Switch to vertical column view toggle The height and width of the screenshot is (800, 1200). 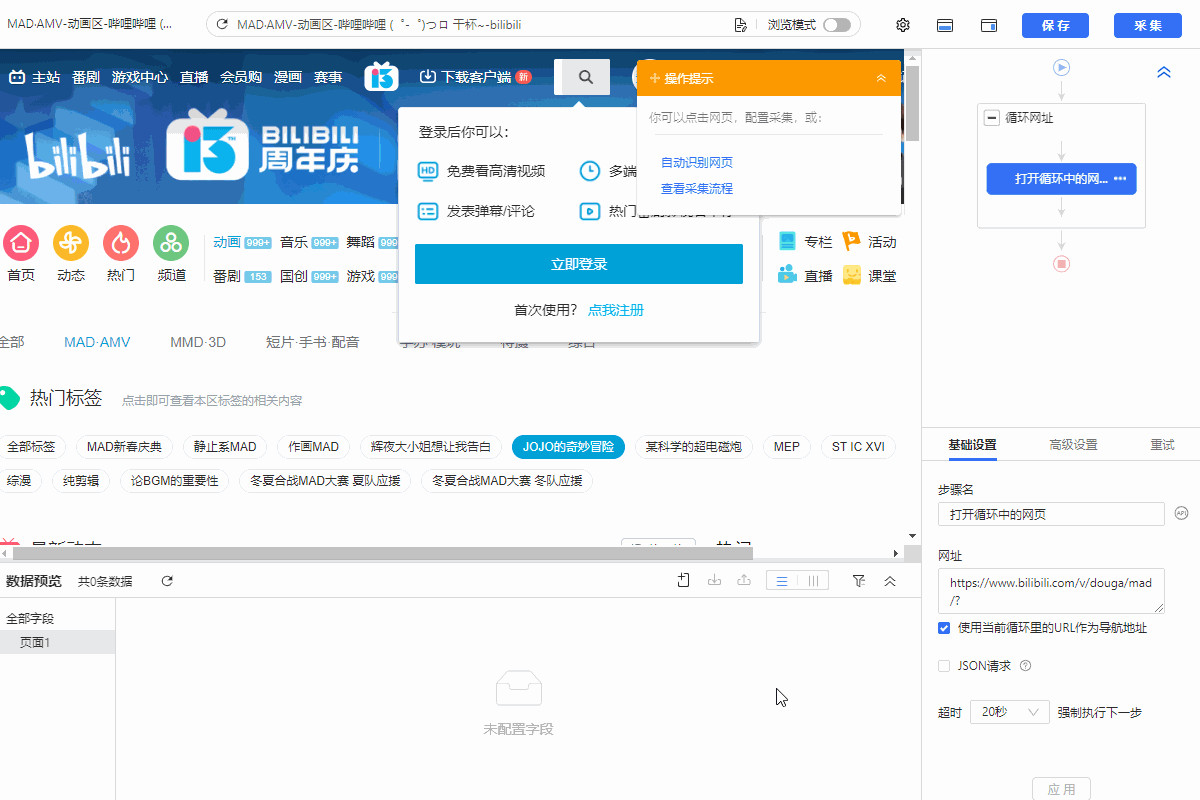tap(814, 581)
